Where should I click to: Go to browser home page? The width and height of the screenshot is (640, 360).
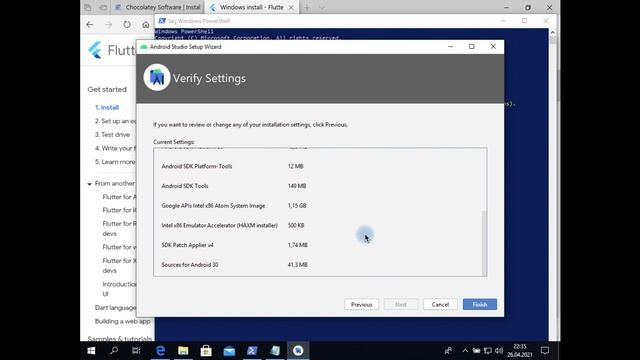(x=146, y=24)
